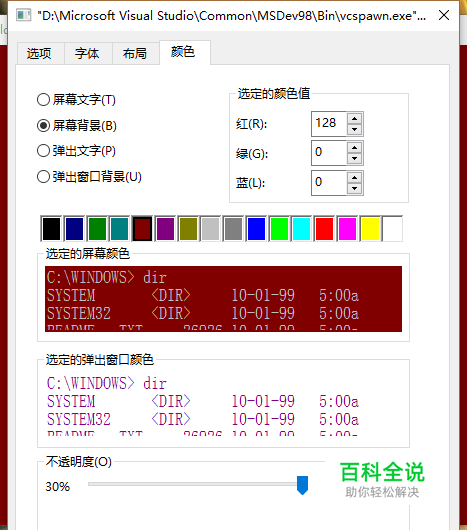Click the opacity slider handle
The height and width of the screenshot is (530, 467).
pyautogui.click(x=302, y=485)
